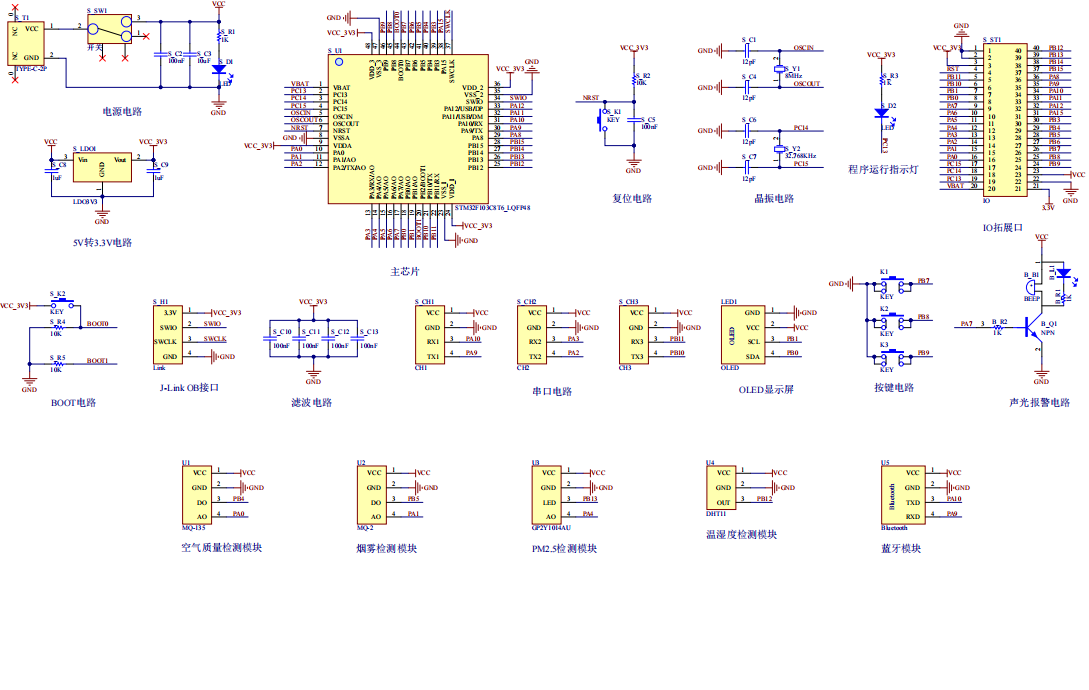Click the '声光报警电路' section label
Image resolution: width=1089 pixels, height=690 pixels.
(1040, 403)
